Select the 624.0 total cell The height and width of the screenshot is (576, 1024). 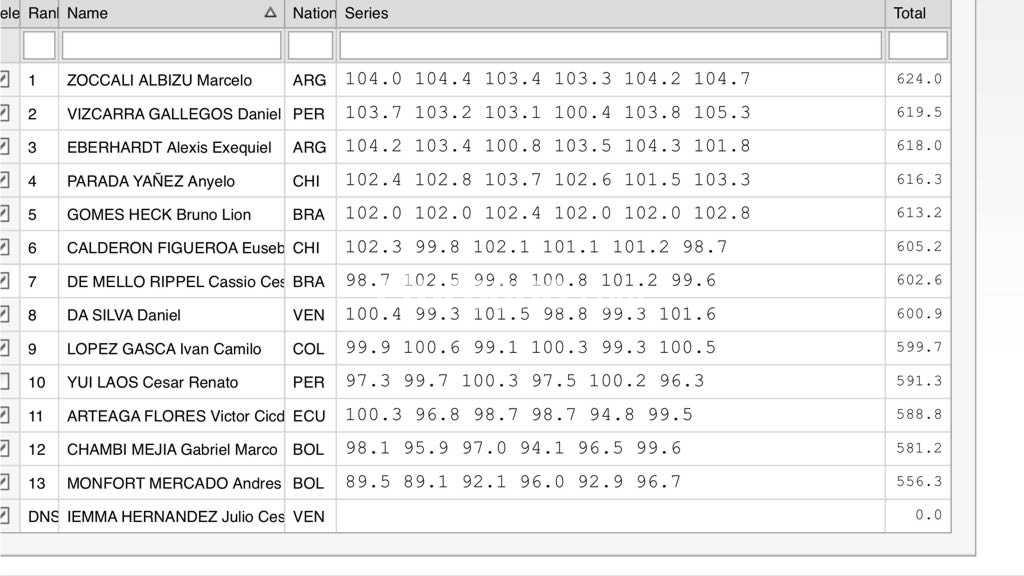pyautogui.click(x=918, y=80)
